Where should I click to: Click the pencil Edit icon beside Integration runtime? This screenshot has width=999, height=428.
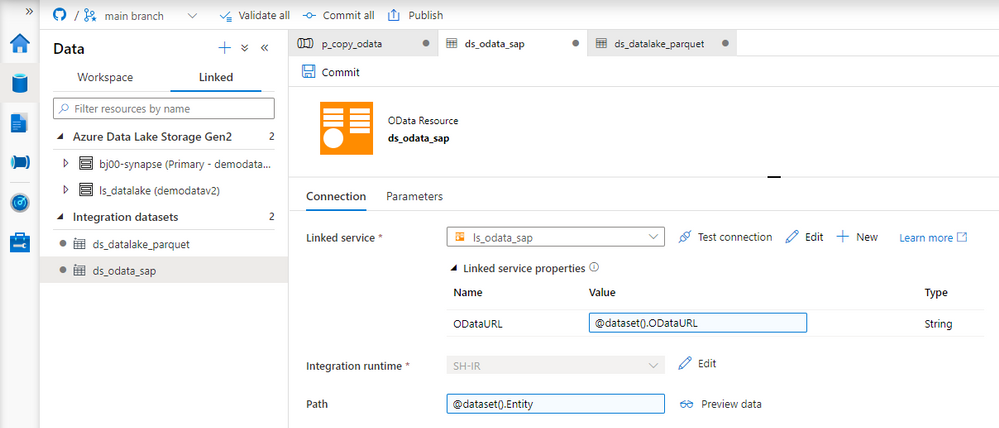click(x=685, y=363)
